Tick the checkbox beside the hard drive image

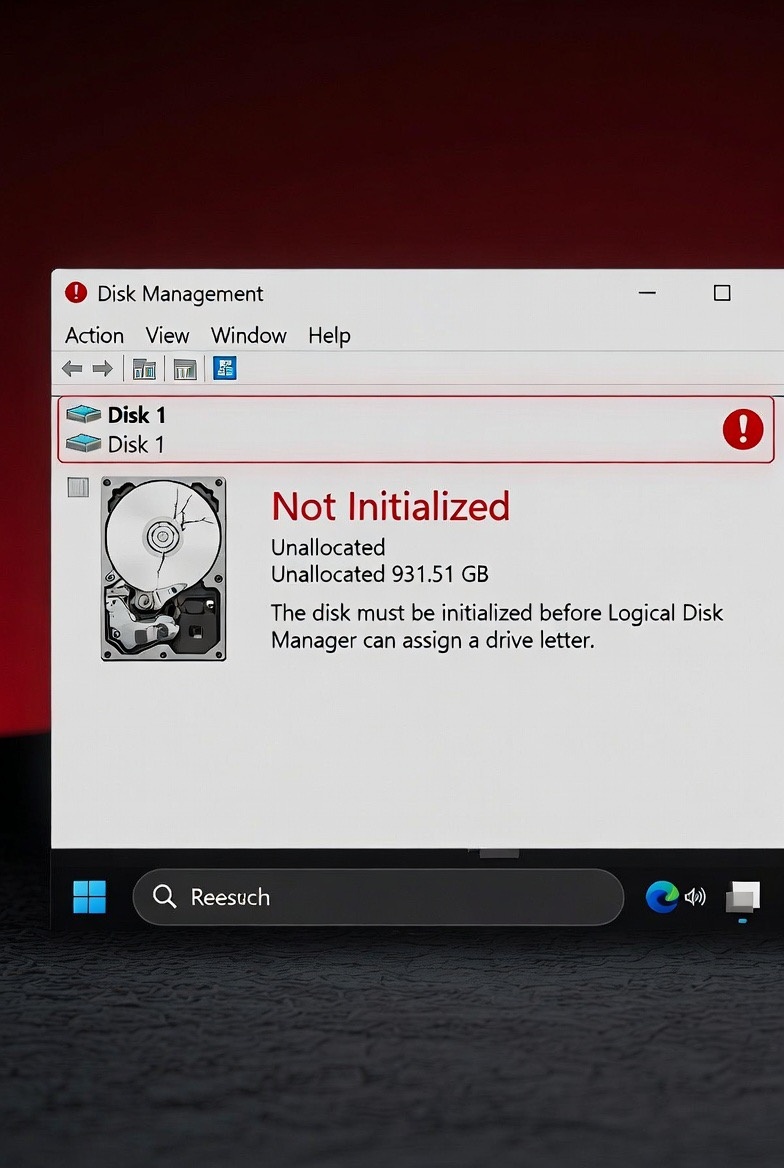tap(78, 487)
